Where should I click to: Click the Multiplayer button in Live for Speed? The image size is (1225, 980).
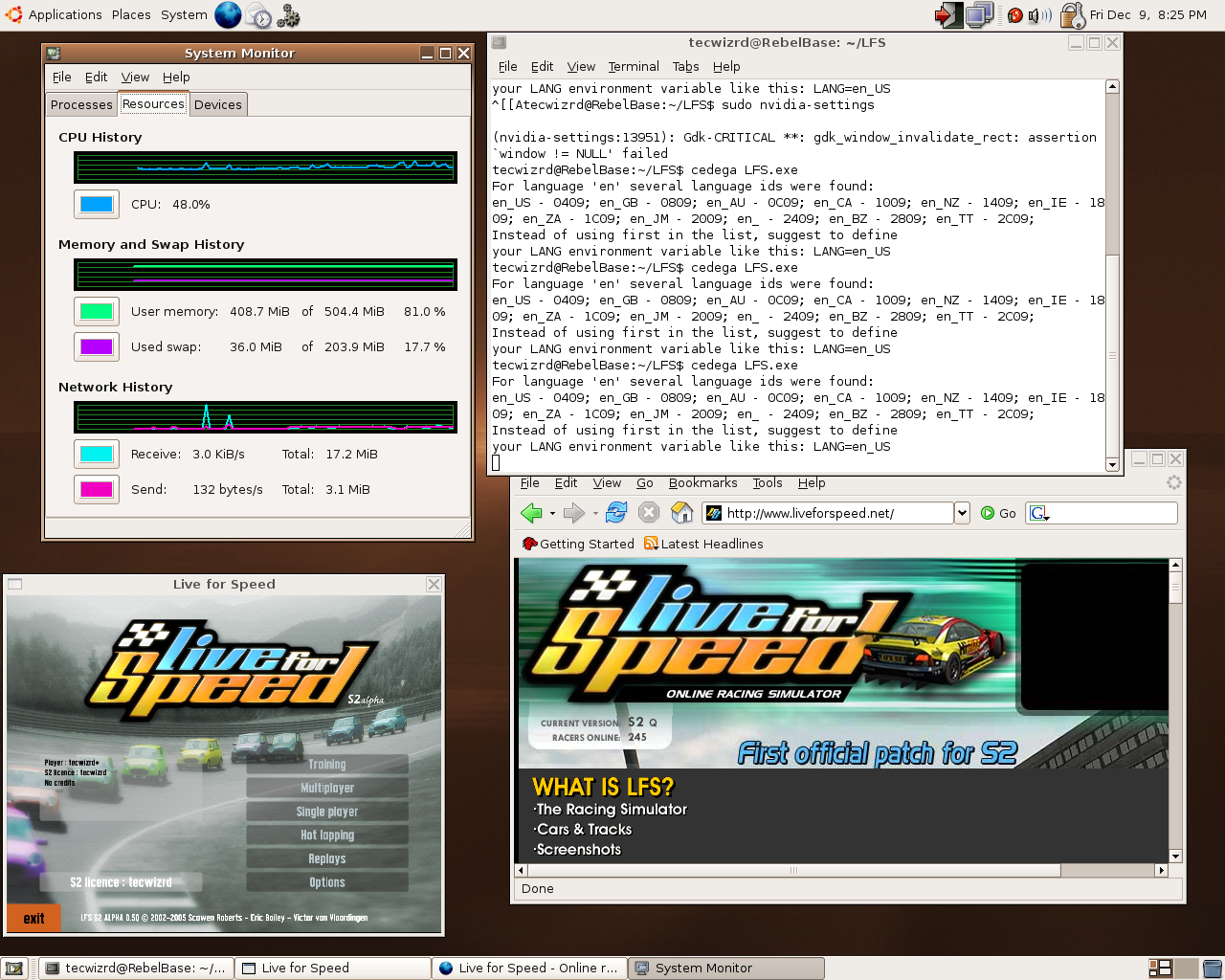327,788
